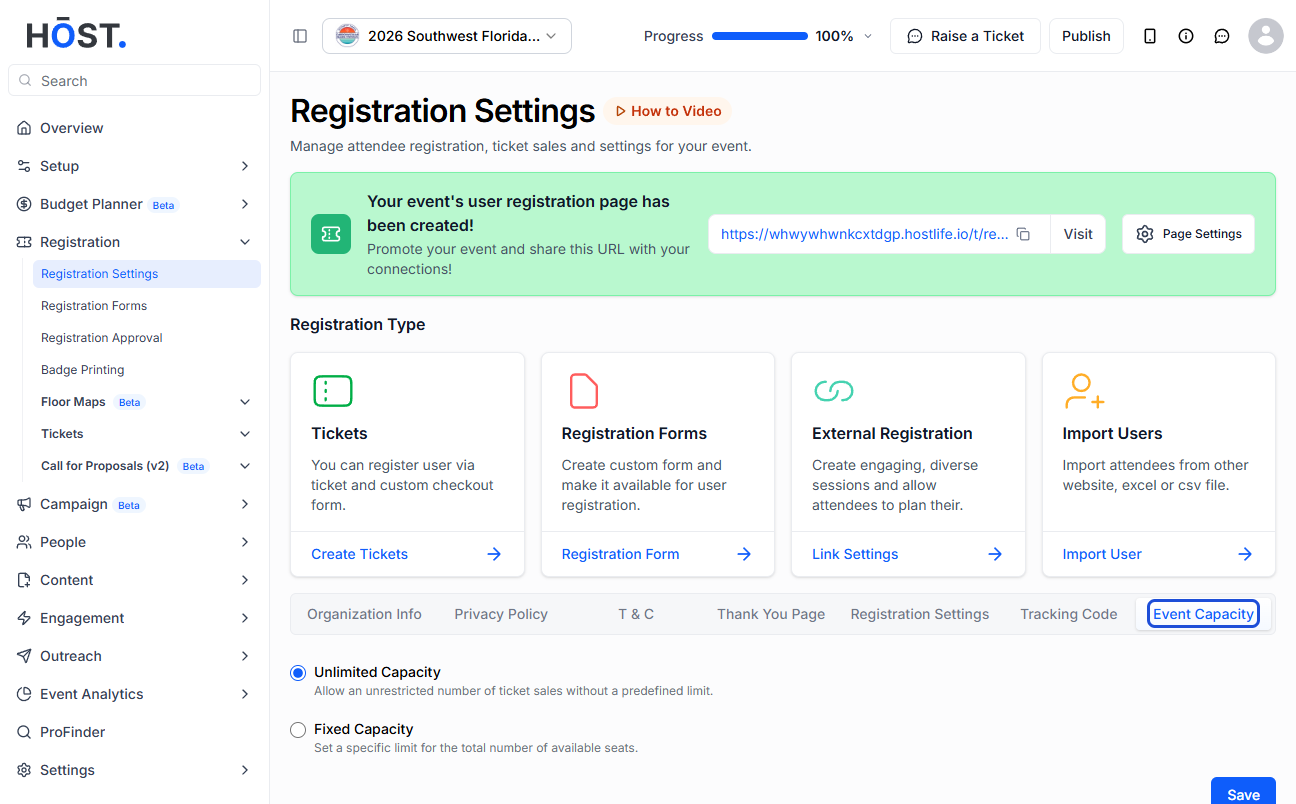Screen dimensions: 1296x804
Task: Open Overview in the sidebar
Action: (135, 128)
